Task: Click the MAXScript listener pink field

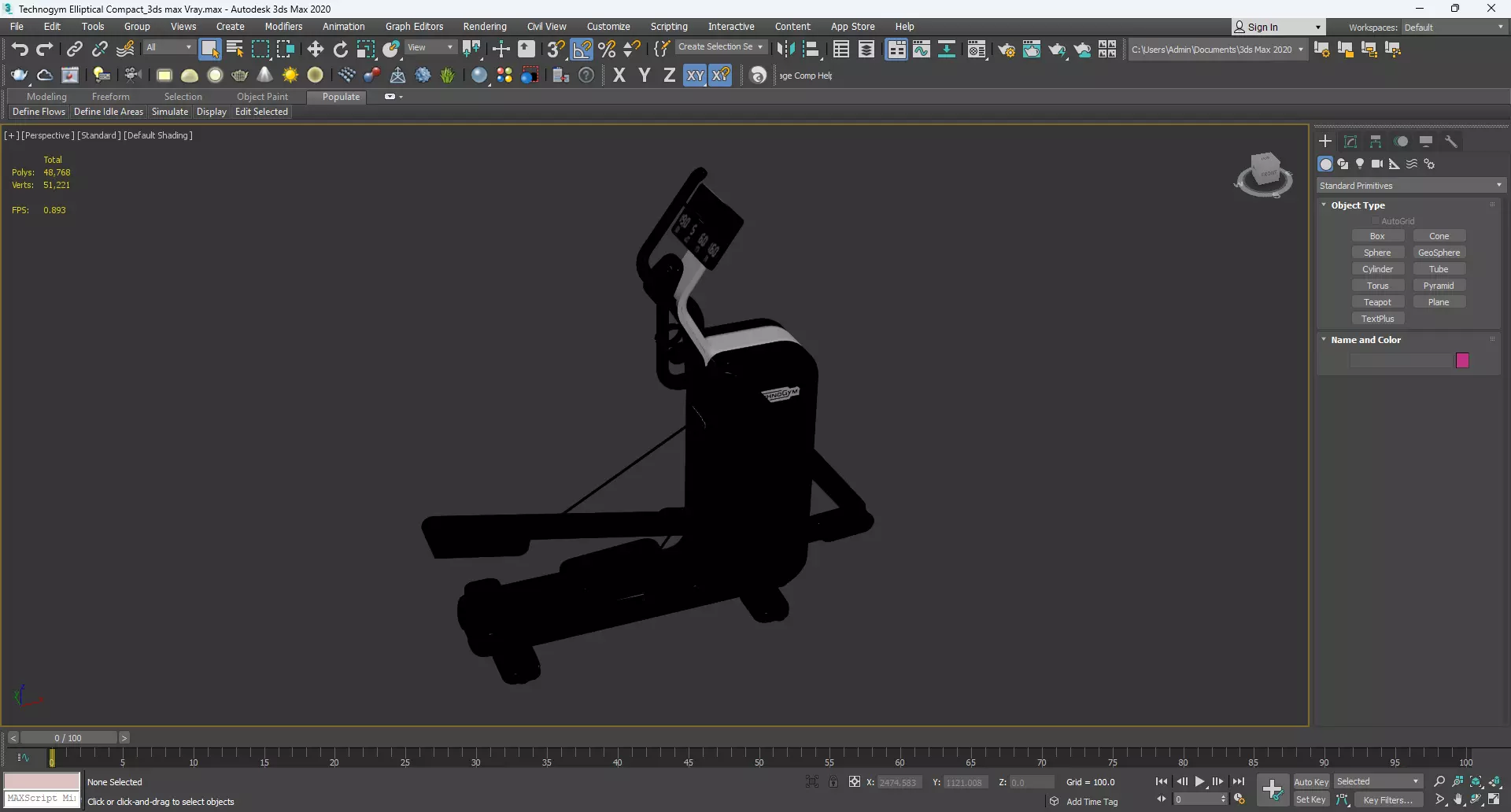Action: click(x=42, y=781)
